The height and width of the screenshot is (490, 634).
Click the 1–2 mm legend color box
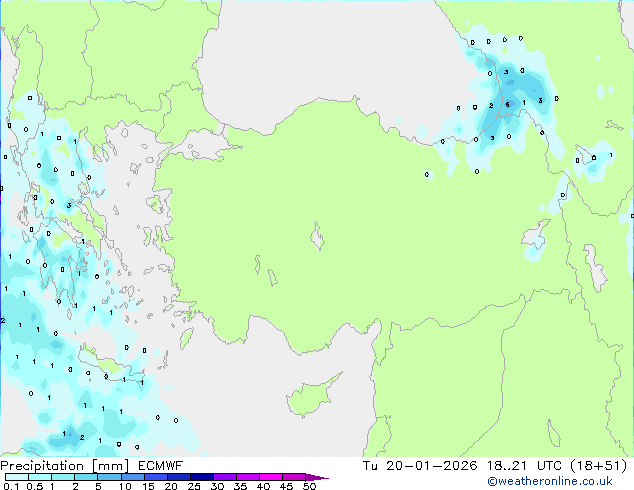[x=63, y=477]
